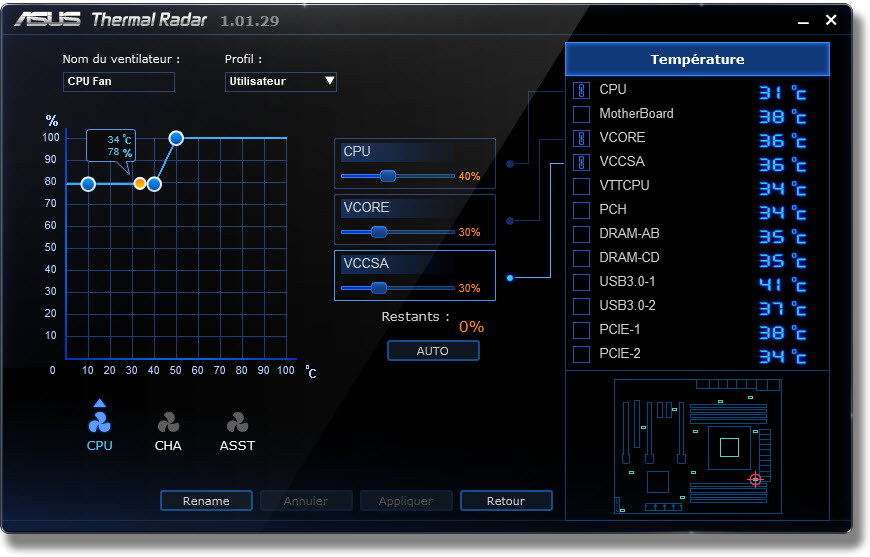Click the CPU Fan name input field
Image resolution: width=870 pixels, height=557 pixels.
pyautogui.click(x=119, y=82)
